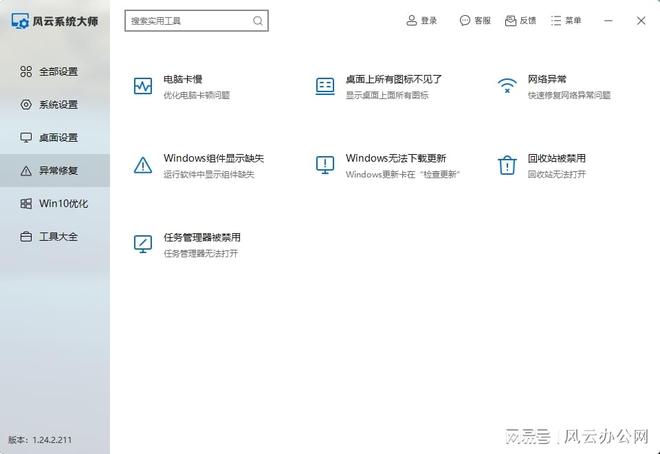The width and height of the screenshot is (660, 454).
Task: Click the 电脑卡慢 pulse monitor icon
Action: click(143, 86)
